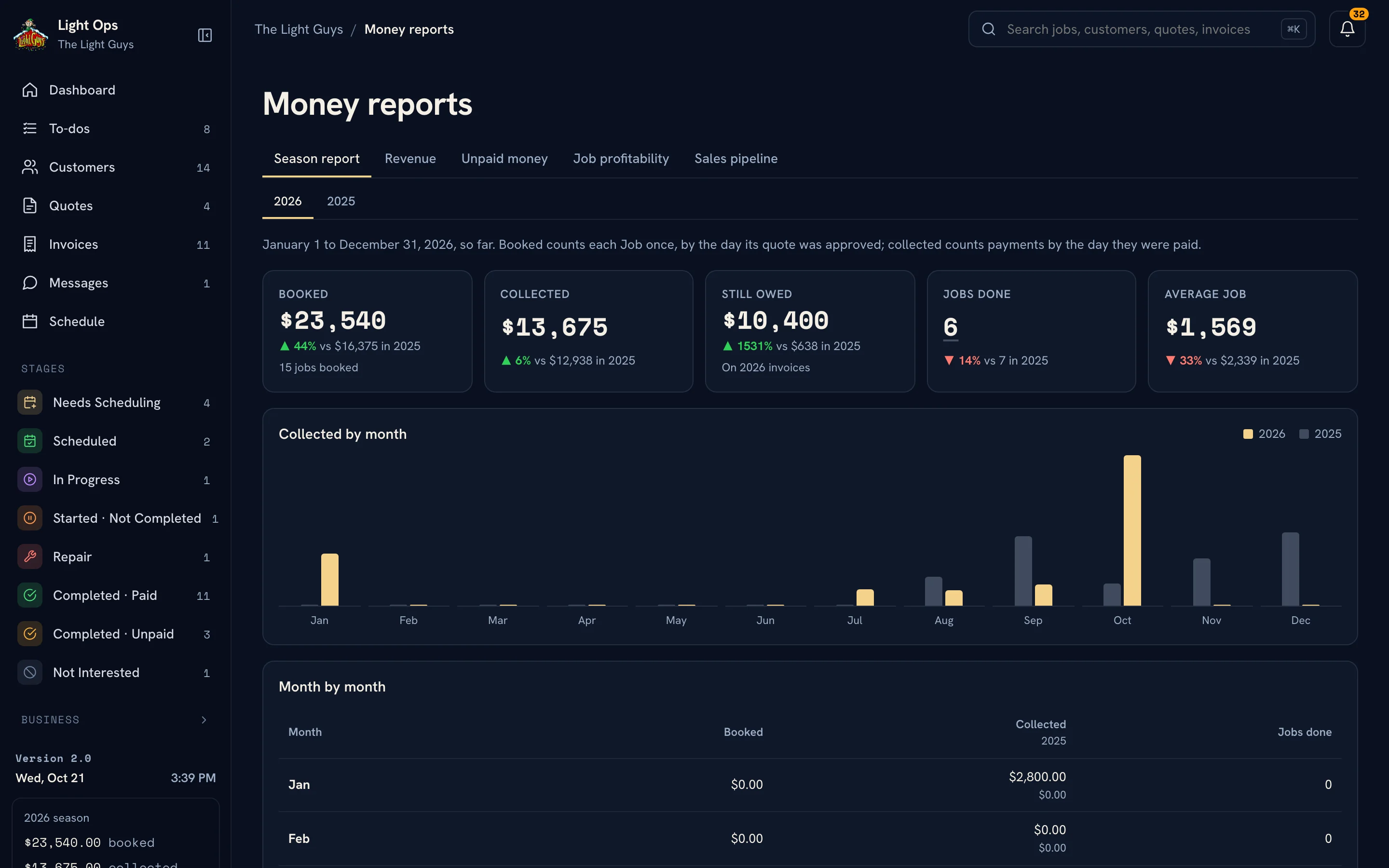Click the Jobs Done value 6
The height and width of the screenshot is (868, 1389).
pyautogui.click(x=951, y=327)
